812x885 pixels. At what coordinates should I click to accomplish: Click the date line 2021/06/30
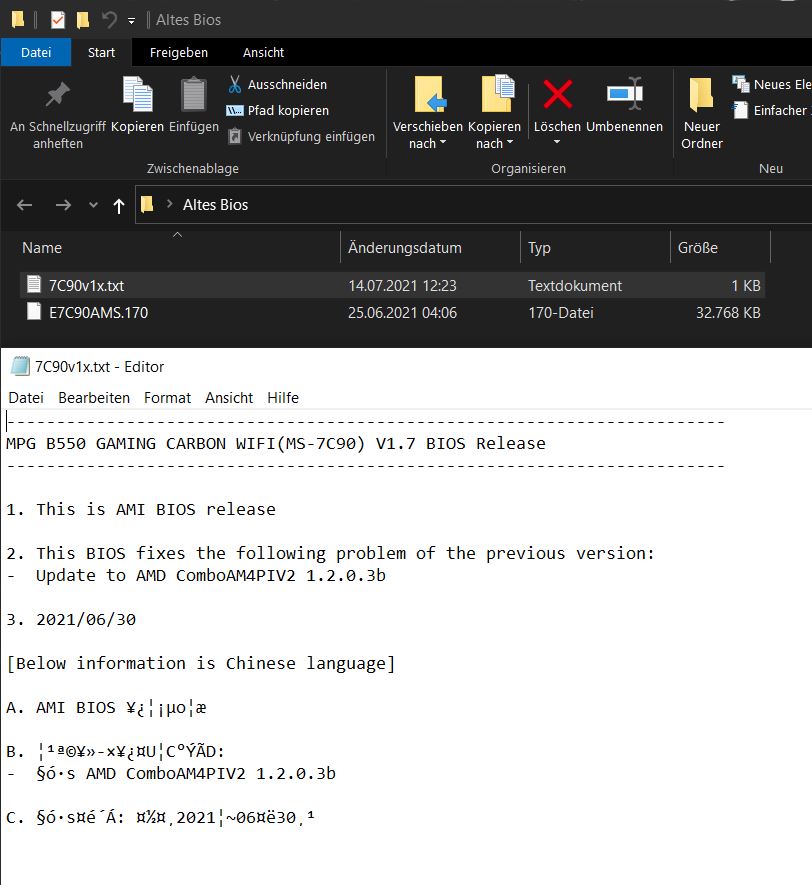tap(86, 620)
